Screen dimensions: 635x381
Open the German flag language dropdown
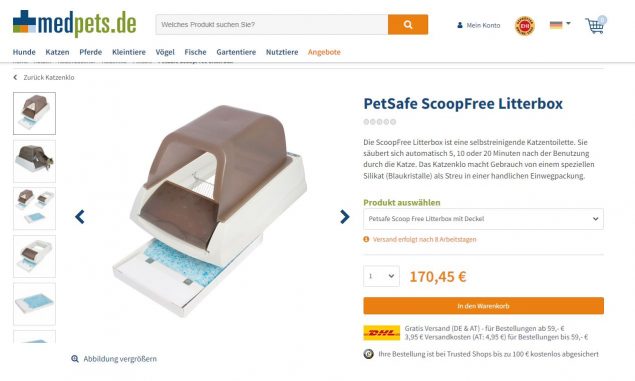[x=560, y=25]
